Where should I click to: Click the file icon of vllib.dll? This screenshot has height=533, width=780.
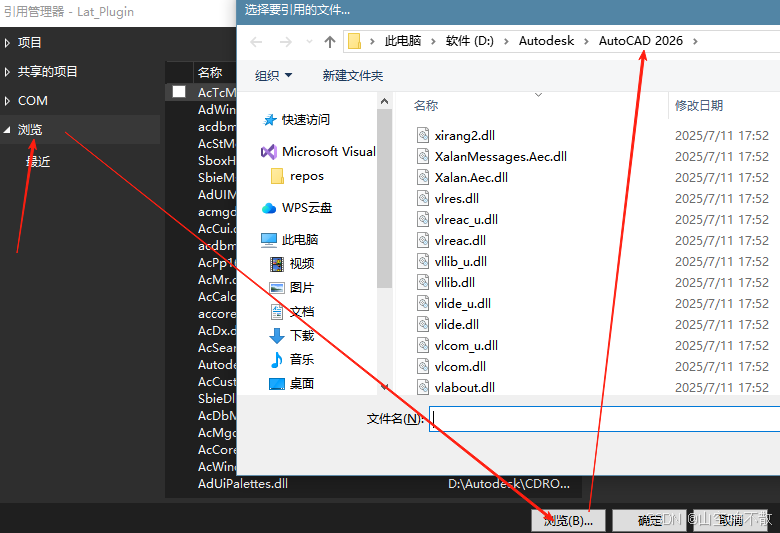point(423,282)
